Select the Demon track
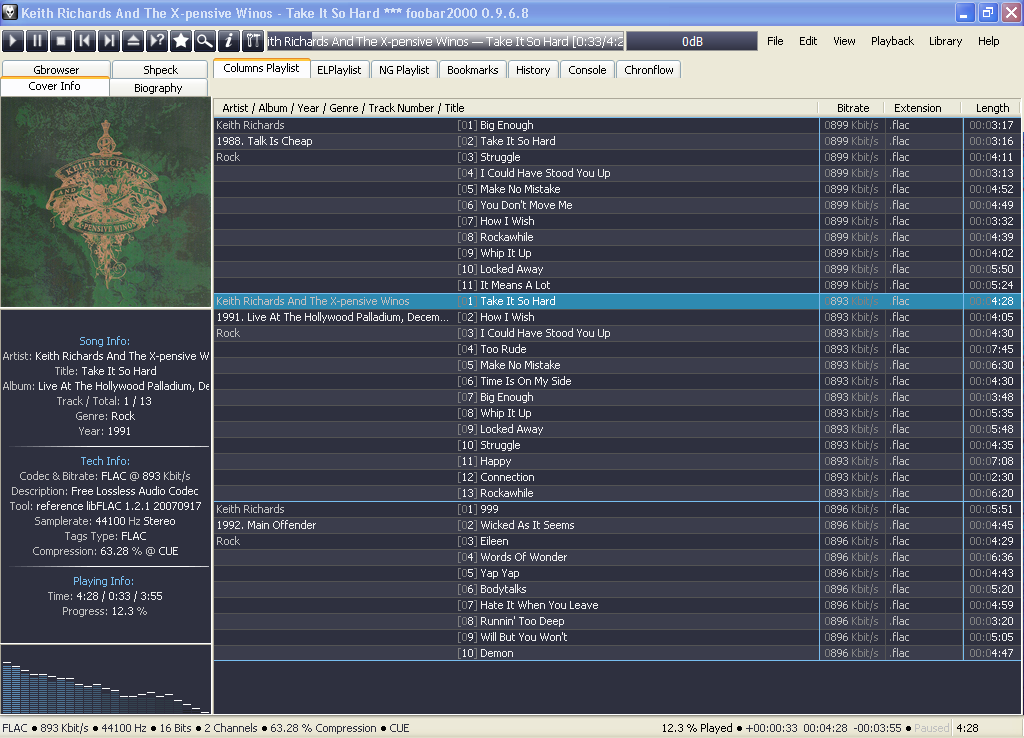The height and width of the screenshot is (738, 1024). pyautogui.click(x=618, y=653)
